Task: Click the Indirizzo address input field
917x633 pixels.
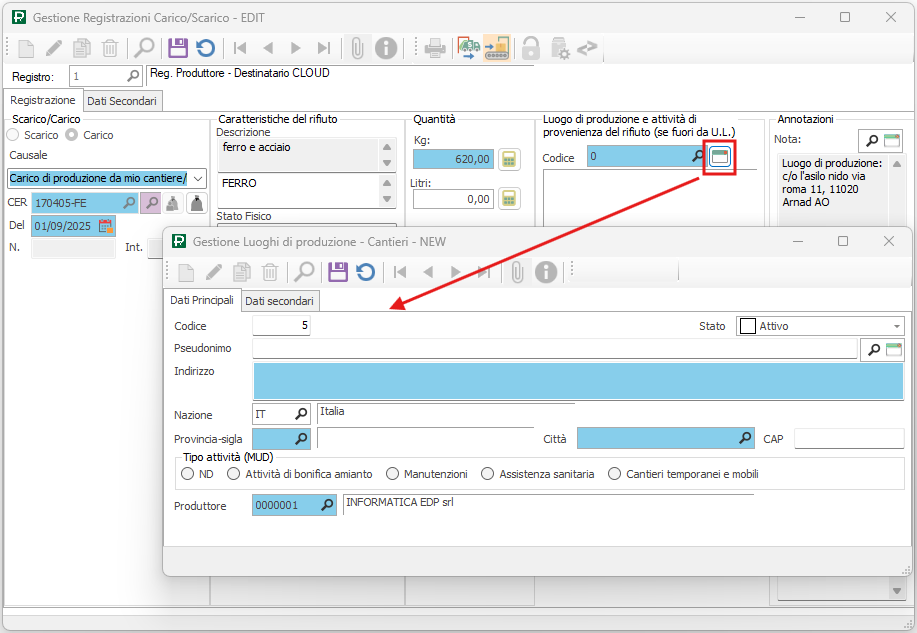Action: pyautogui.click(x=578, y=381)
